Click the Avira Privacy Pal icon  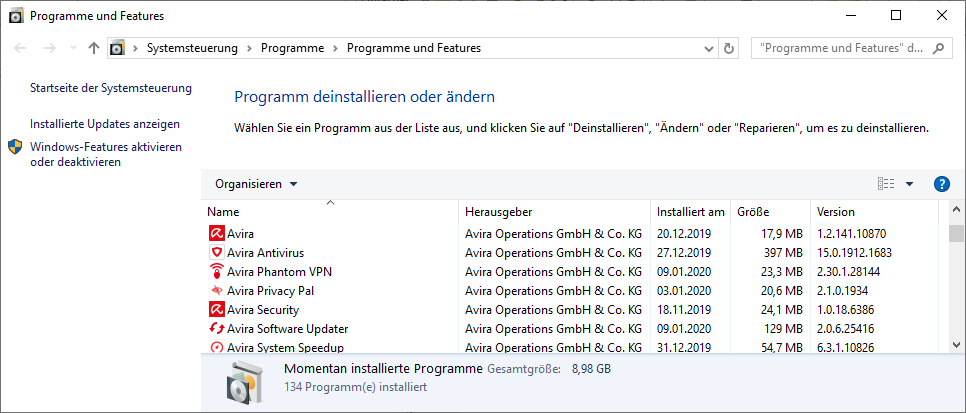pos(216,290)
